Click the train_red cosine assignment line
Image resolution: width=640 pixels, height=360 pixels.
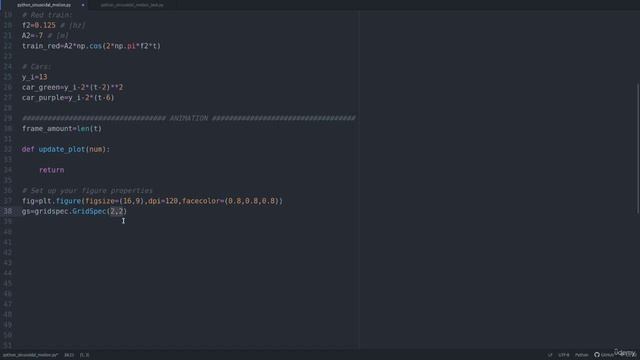tap(91, 46)
